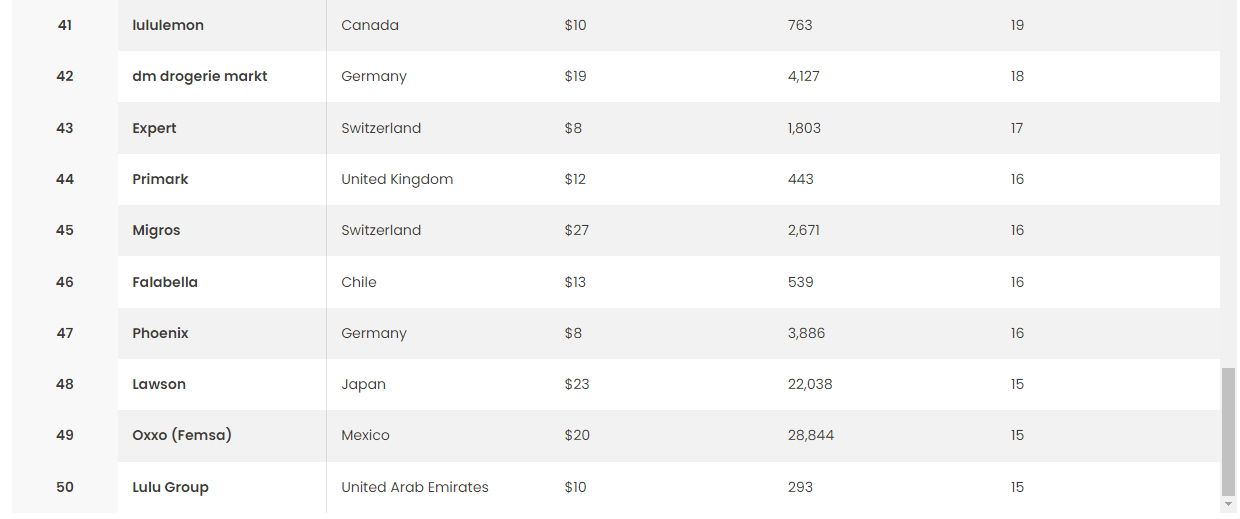Select the Oxxo (Femsa) retailer name

[182, 435]
